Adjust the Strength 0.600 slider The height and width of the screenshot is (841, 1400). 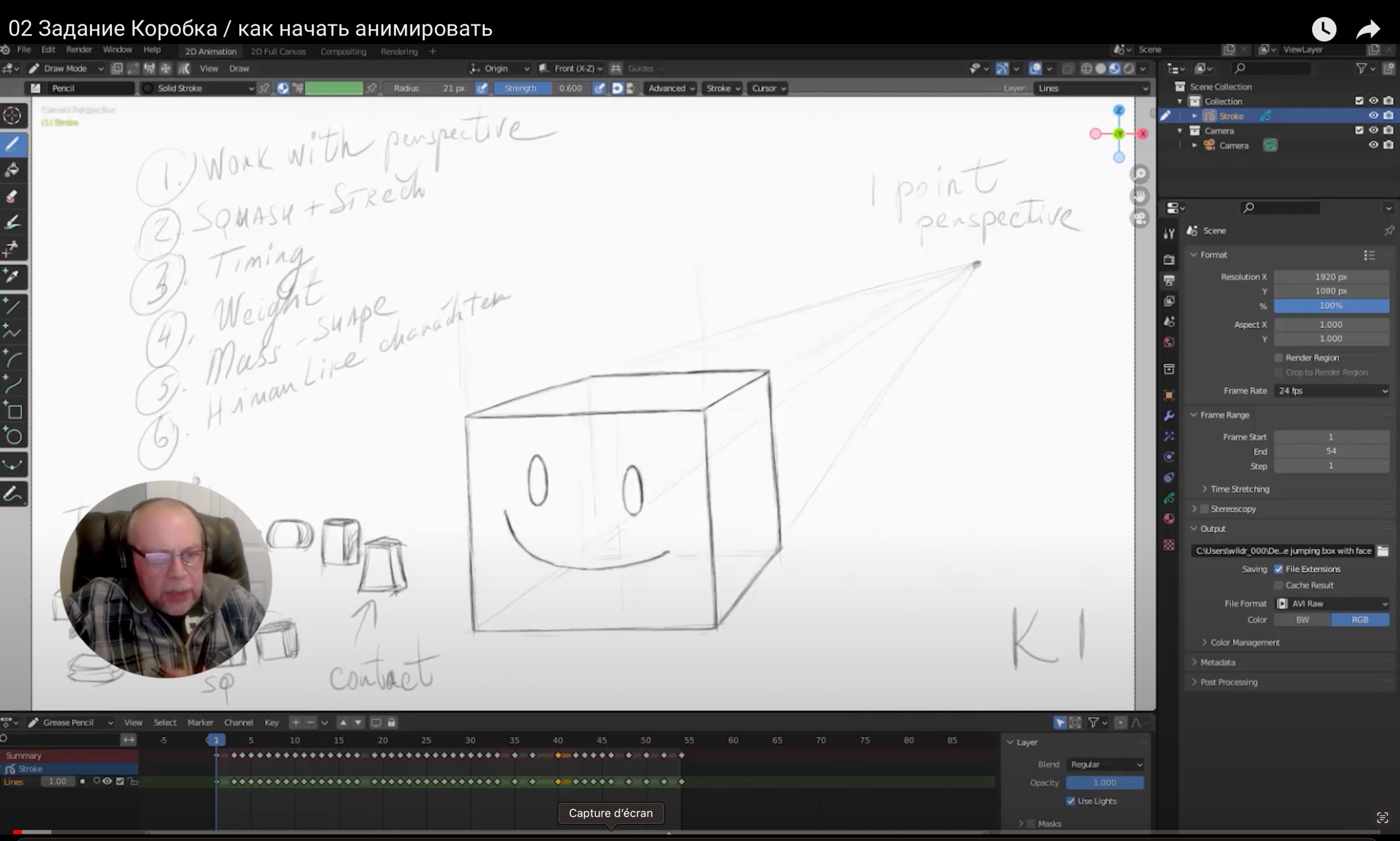point(542,88)
